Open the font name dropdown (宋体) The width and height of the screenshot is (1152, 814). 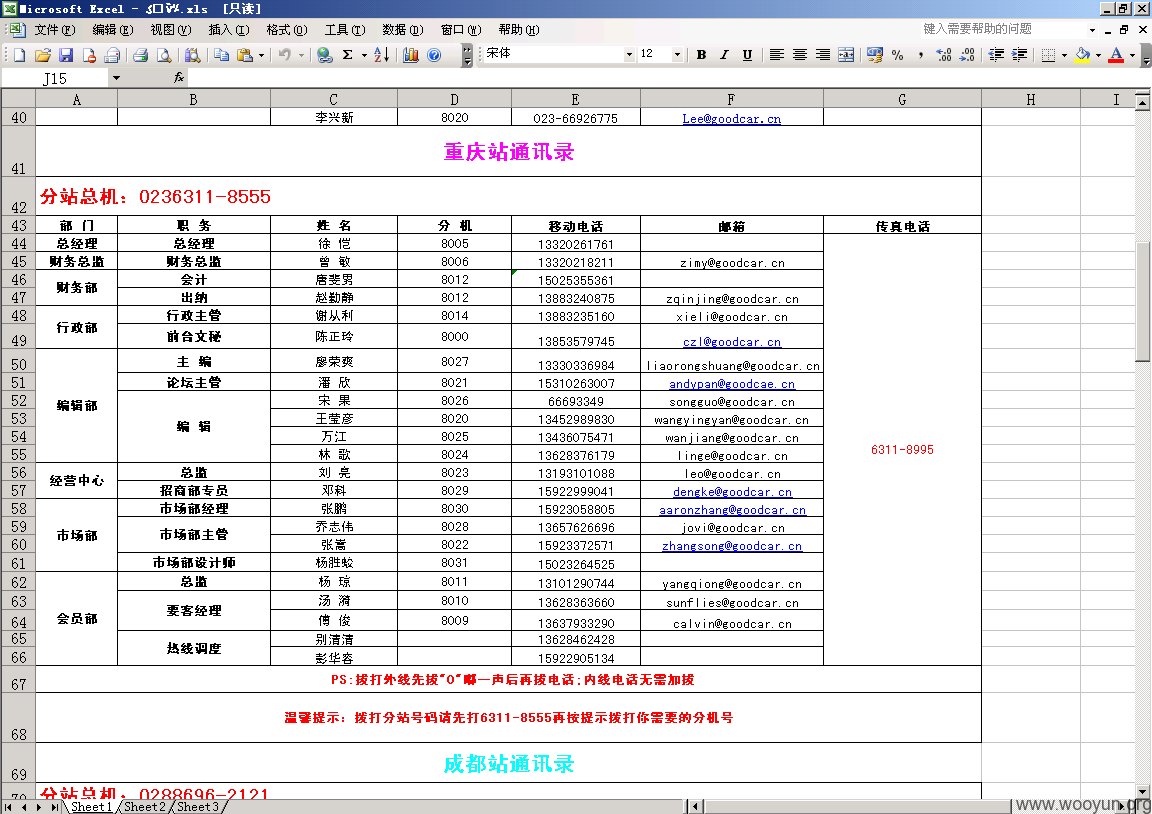tap(629, 54)
